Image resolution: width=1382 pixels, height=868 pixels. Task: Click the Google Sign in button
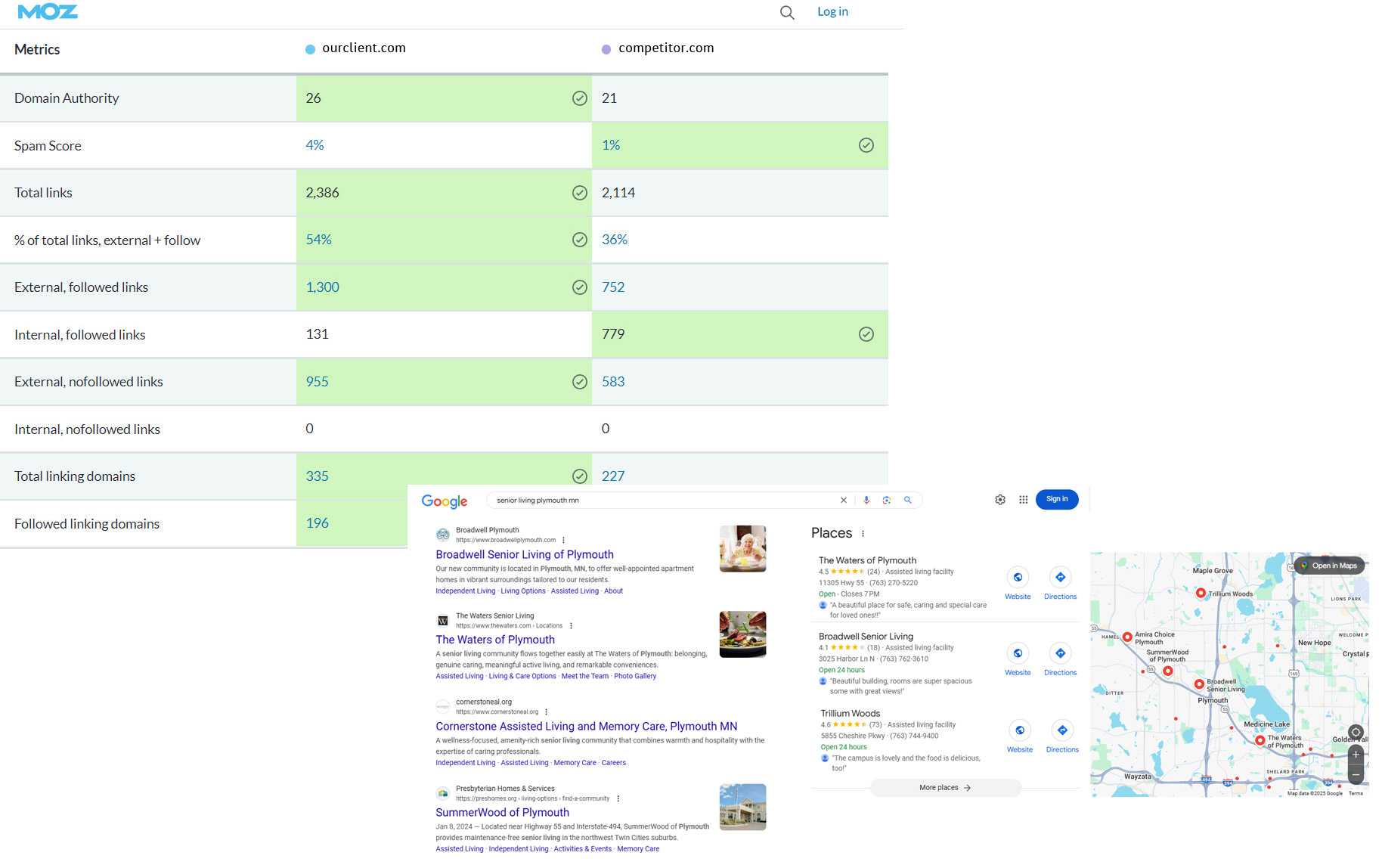point(1057,499)
